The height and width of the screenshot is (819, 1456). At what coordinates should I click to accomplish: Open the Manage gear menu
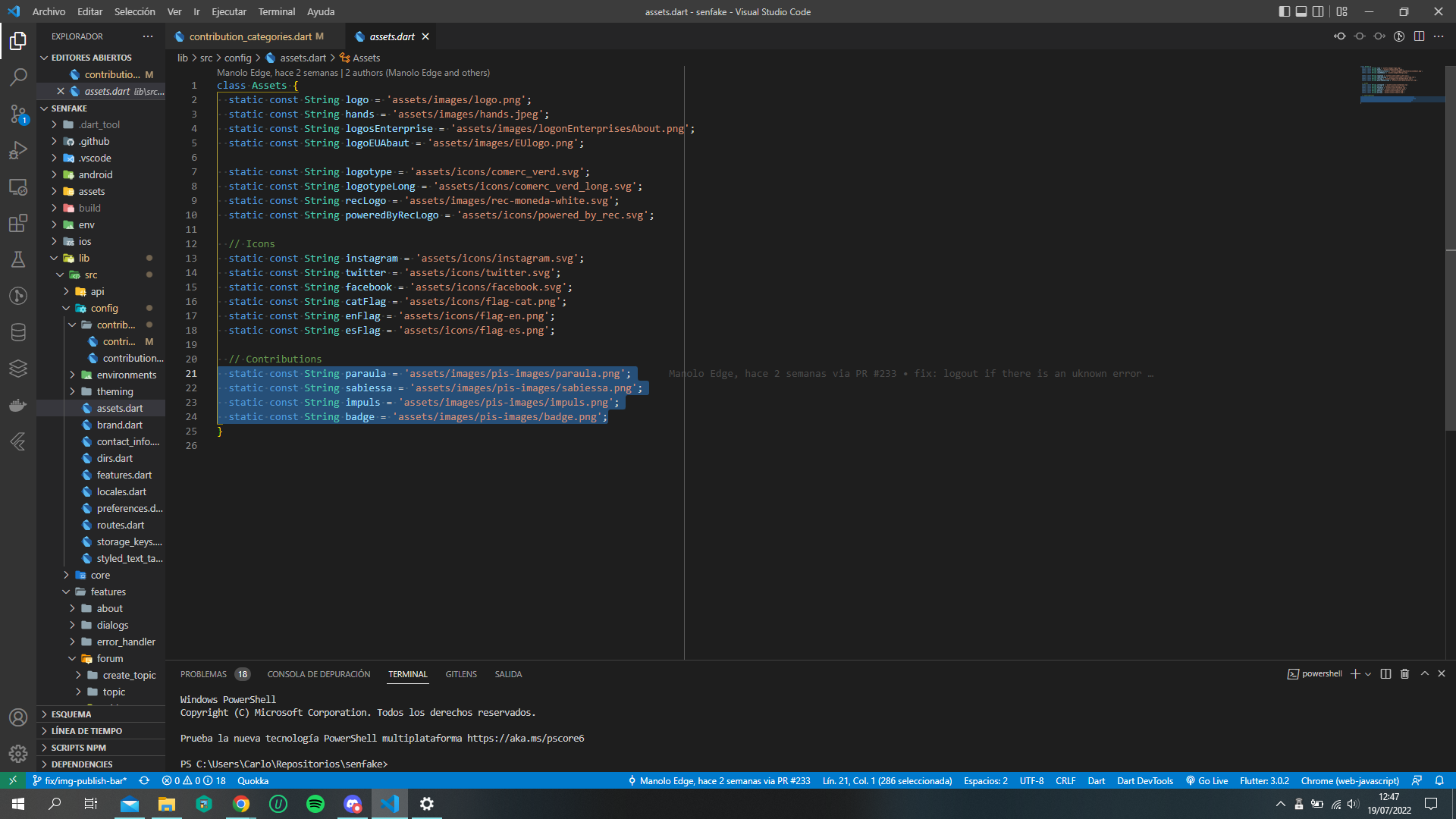18,753
